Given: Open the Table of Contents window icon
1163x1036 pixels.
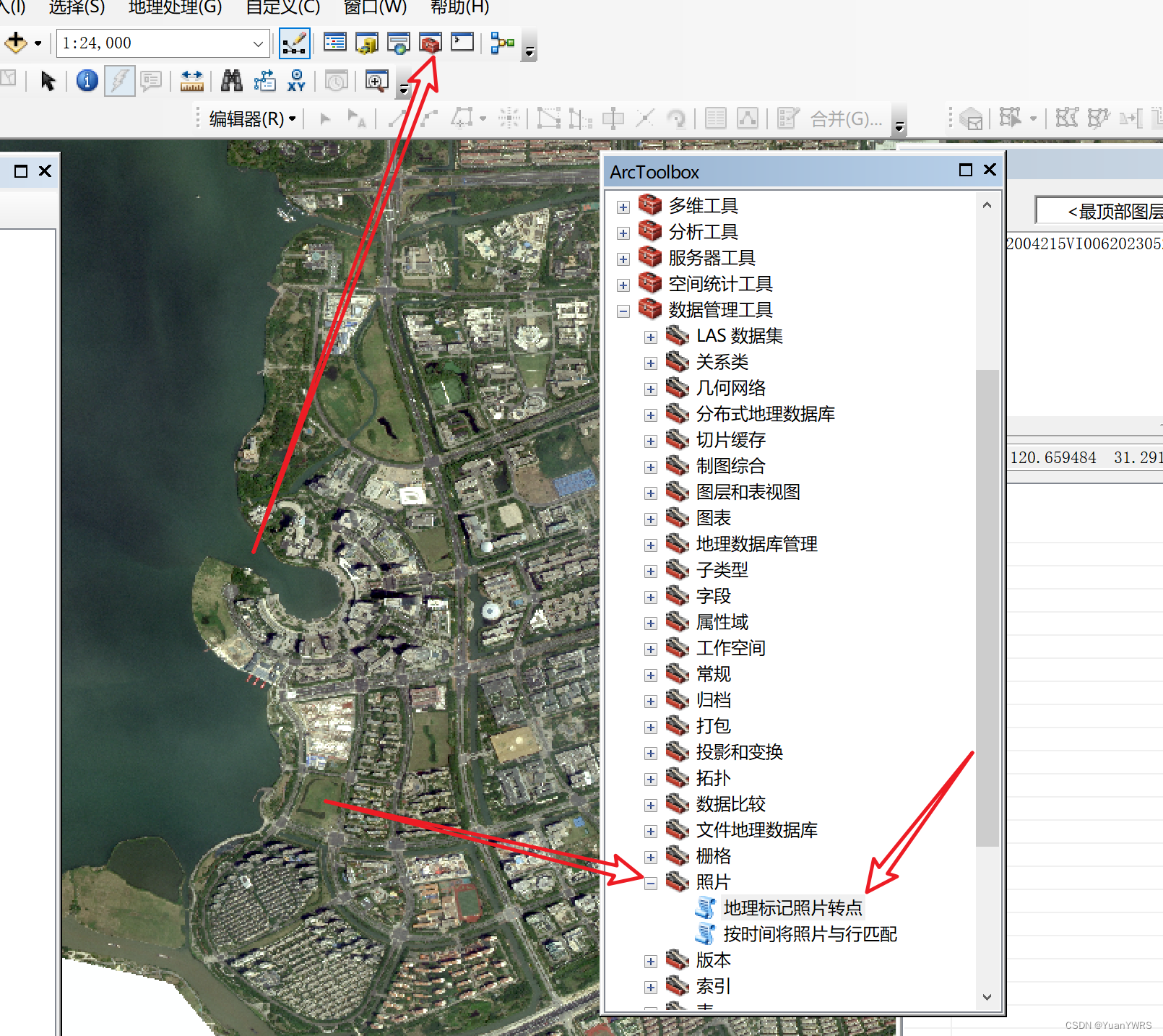Looking at the screenshot, I should point(334,43).
